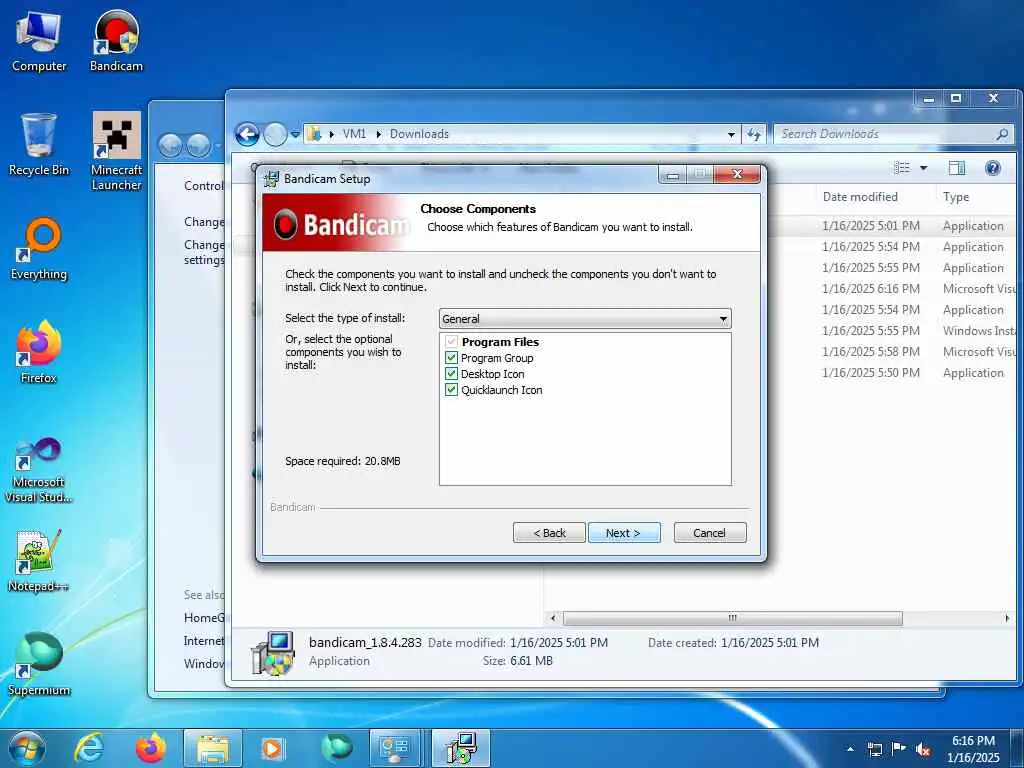Uncheck the Program Group component

(451, 358)
